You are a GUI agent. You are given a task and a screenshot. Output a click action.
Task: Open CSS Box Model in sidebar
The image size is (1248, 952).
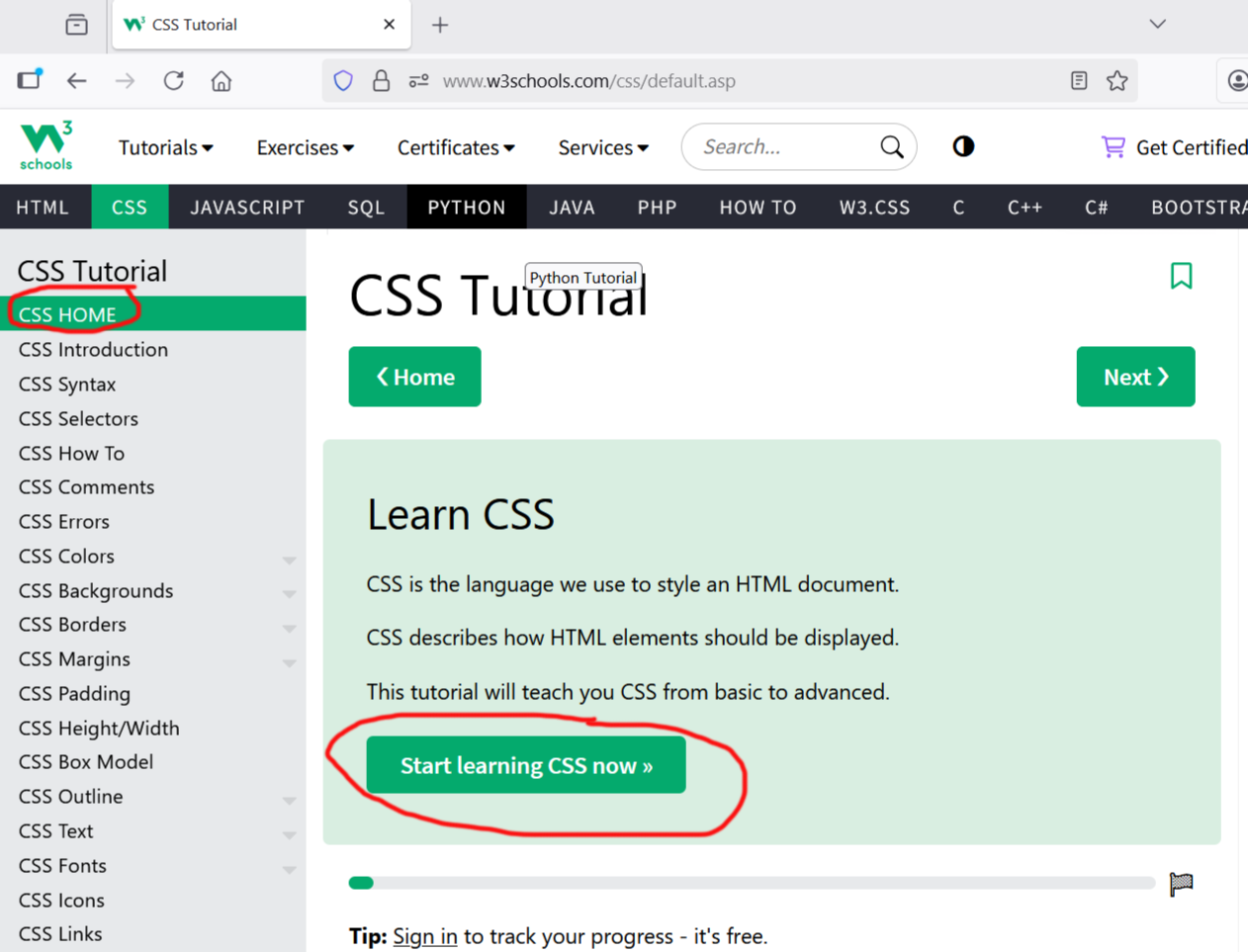pos(153,761)
